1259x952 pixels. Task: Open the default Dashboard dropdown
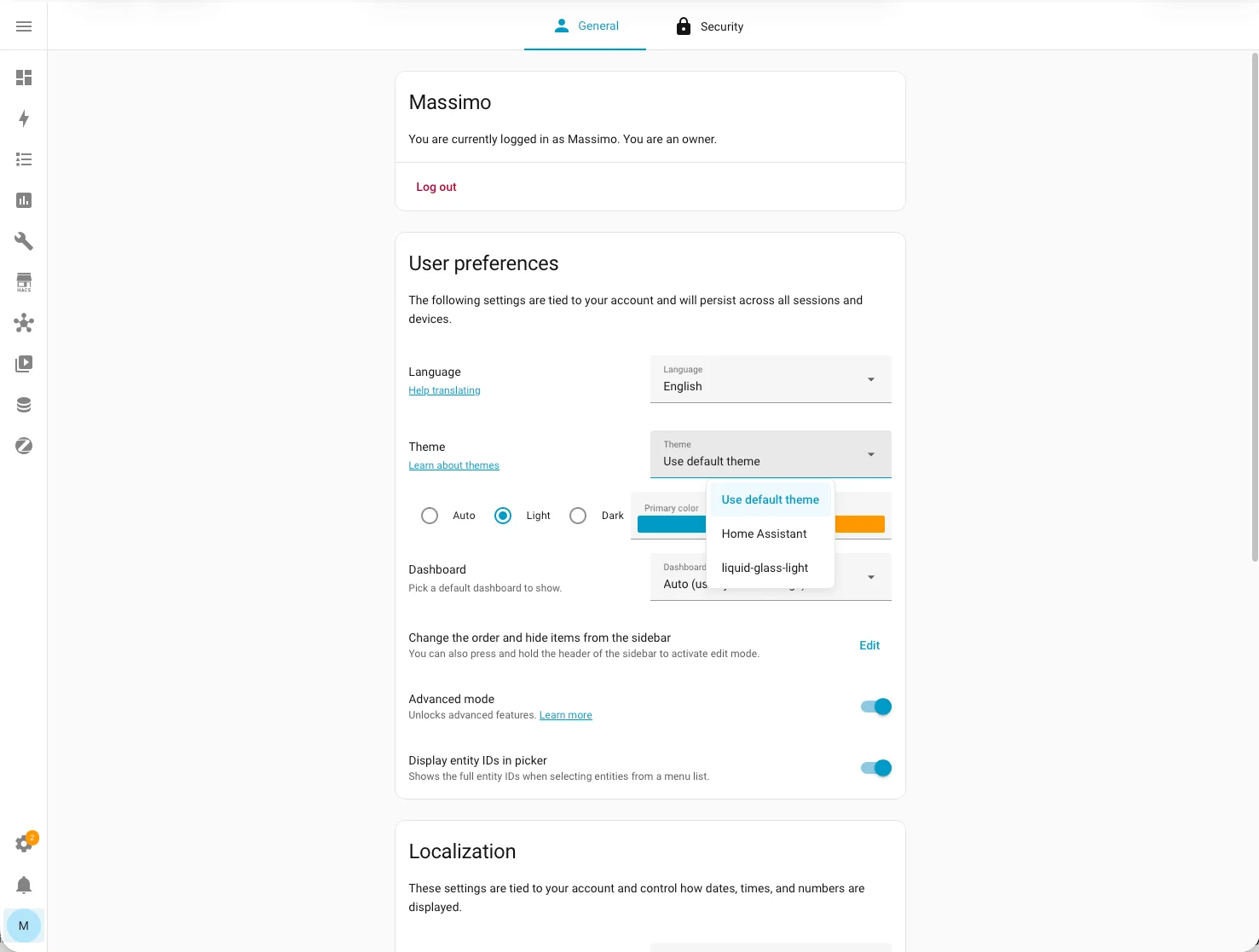(x=869, y=577)
